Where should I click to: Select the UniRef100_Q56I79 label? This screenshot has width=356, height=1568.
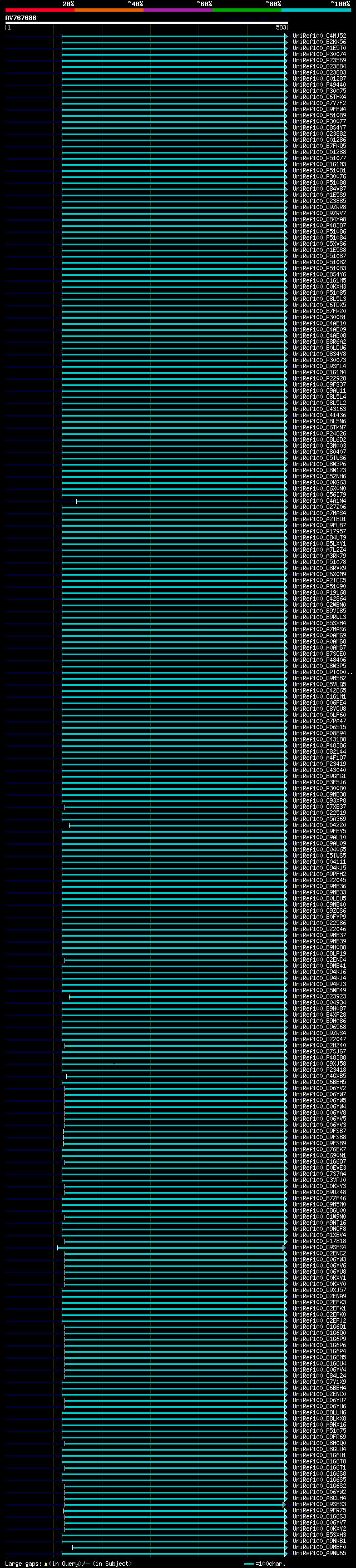(319, 495)
